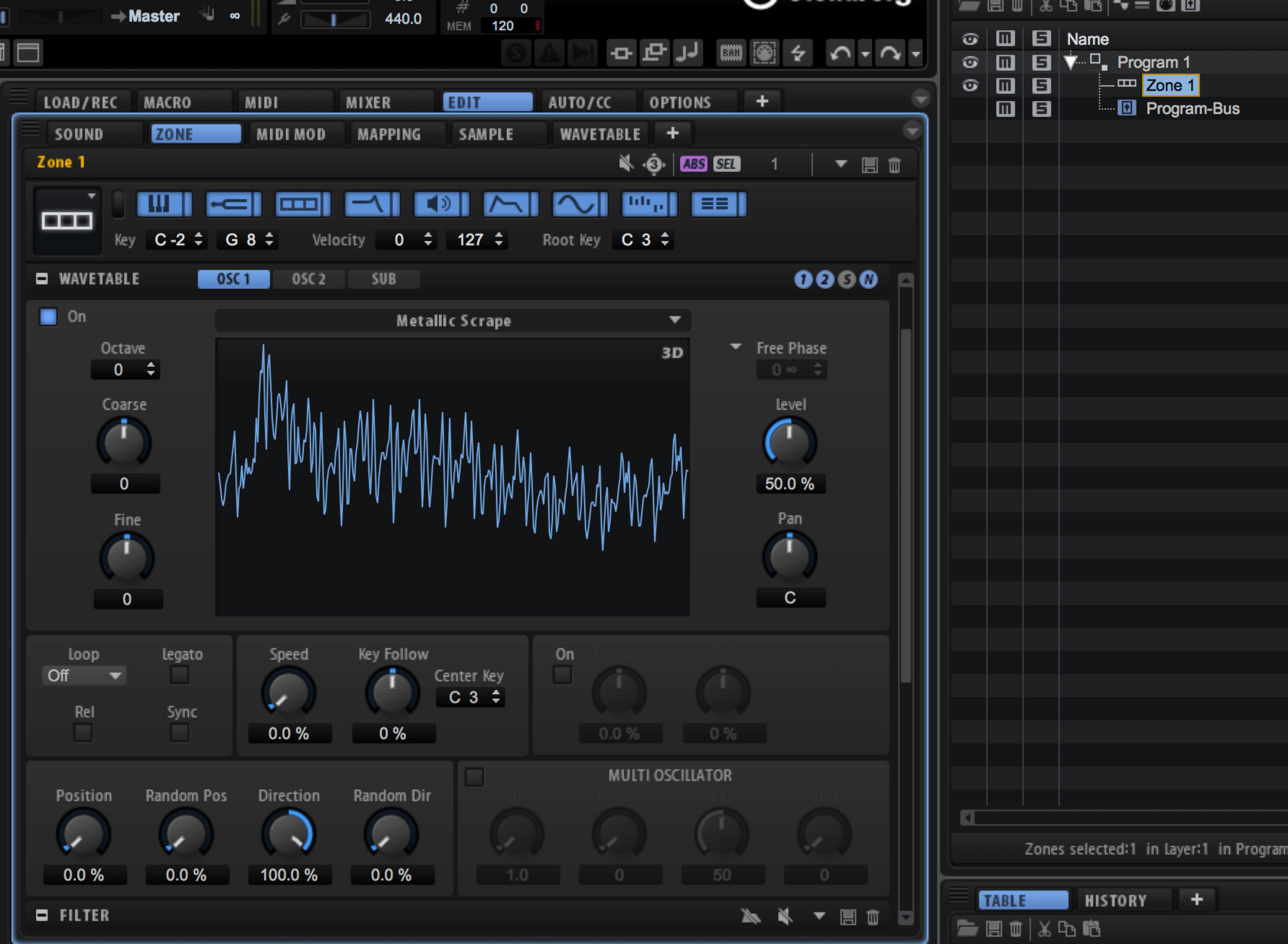This screenshot has width=1288, height=944.
Task: Click the Coarse tuning value field
Action: coord(125,484)
